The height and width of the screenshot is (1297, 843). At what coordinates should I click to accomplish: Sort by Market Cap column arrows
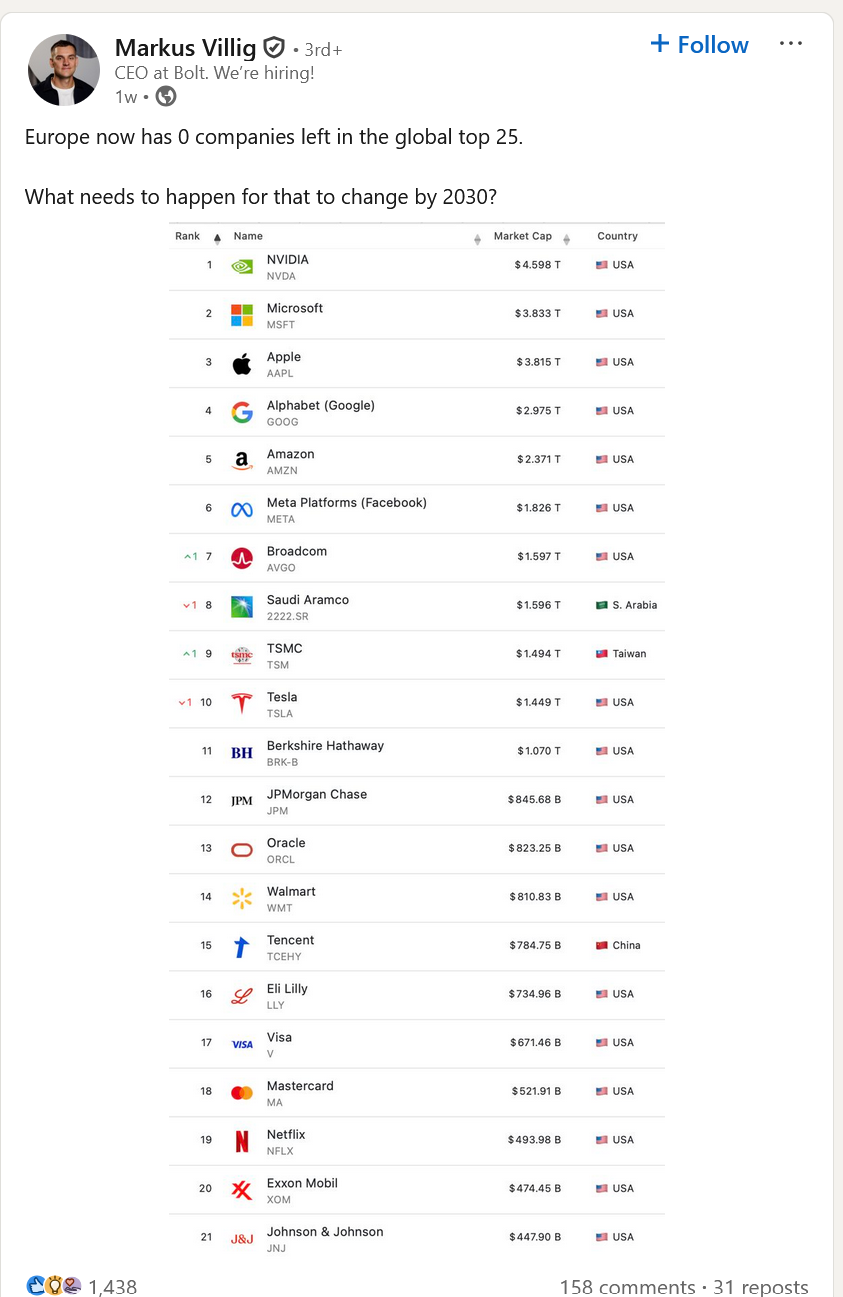[x=566, y=238]
